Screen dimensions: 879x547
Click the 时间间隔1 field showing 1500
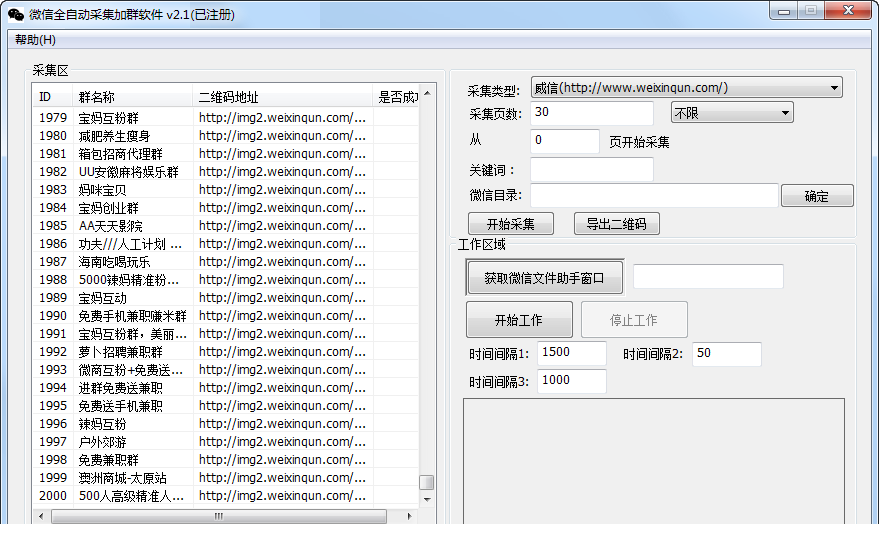(571, 353)
